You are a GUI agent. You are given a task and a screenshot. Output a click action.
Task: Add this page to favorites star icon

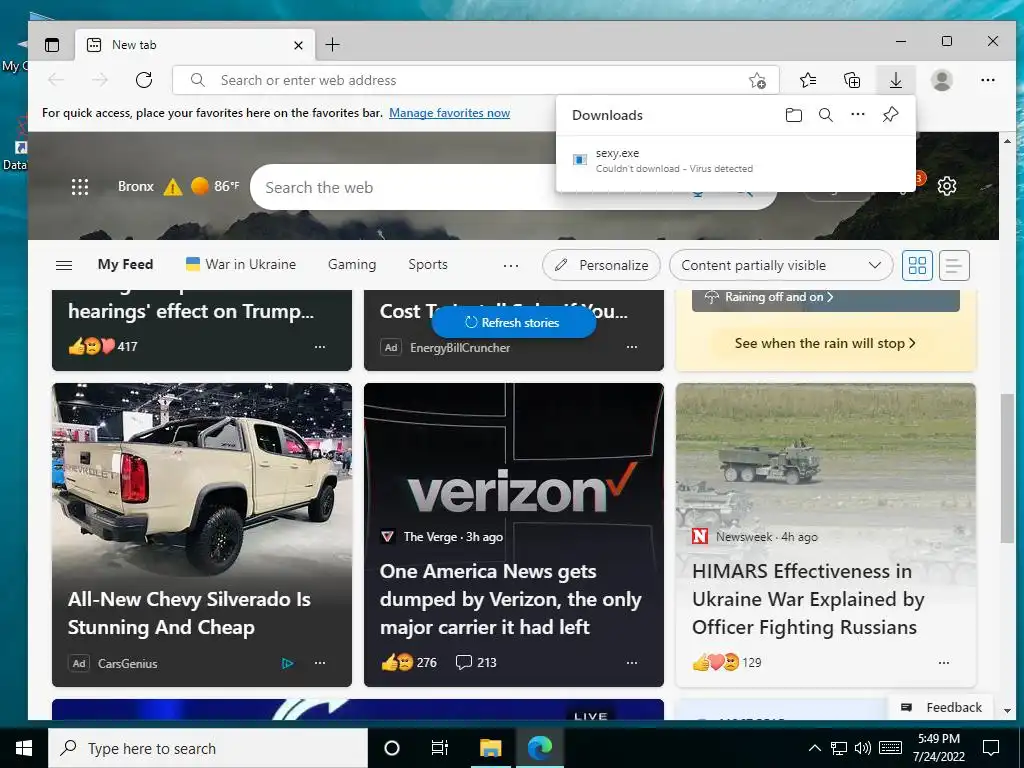coord(757,80)
